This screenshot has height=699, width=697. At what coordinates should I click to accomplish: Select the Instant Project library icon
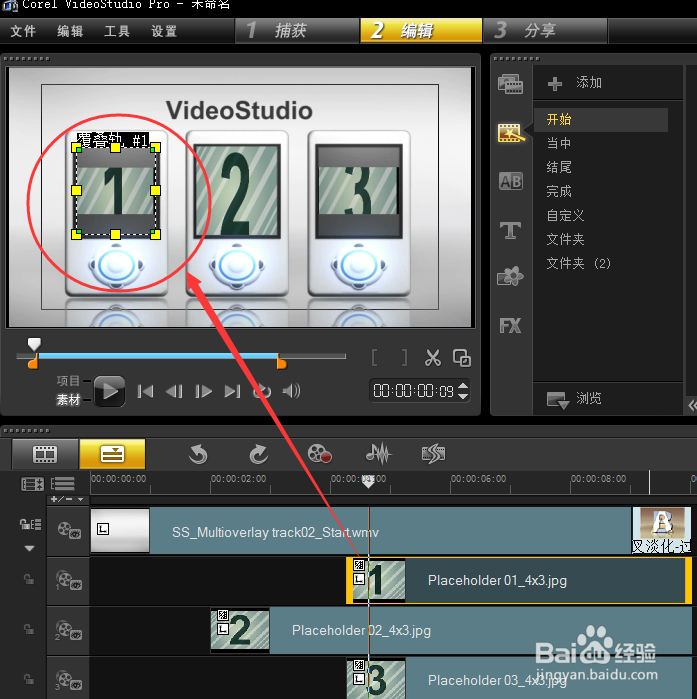pyautogui.click(x=511, y=133)
